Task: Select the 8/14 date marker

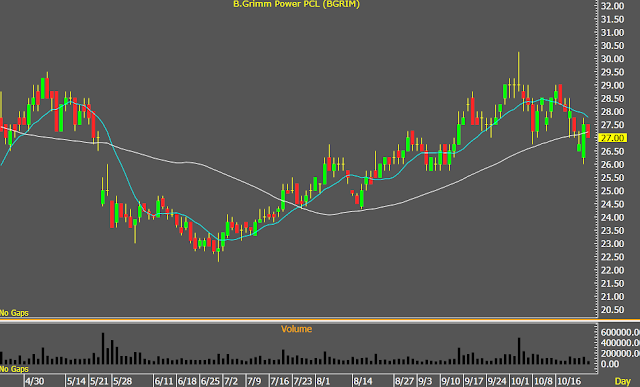Action: pos(363,381)
